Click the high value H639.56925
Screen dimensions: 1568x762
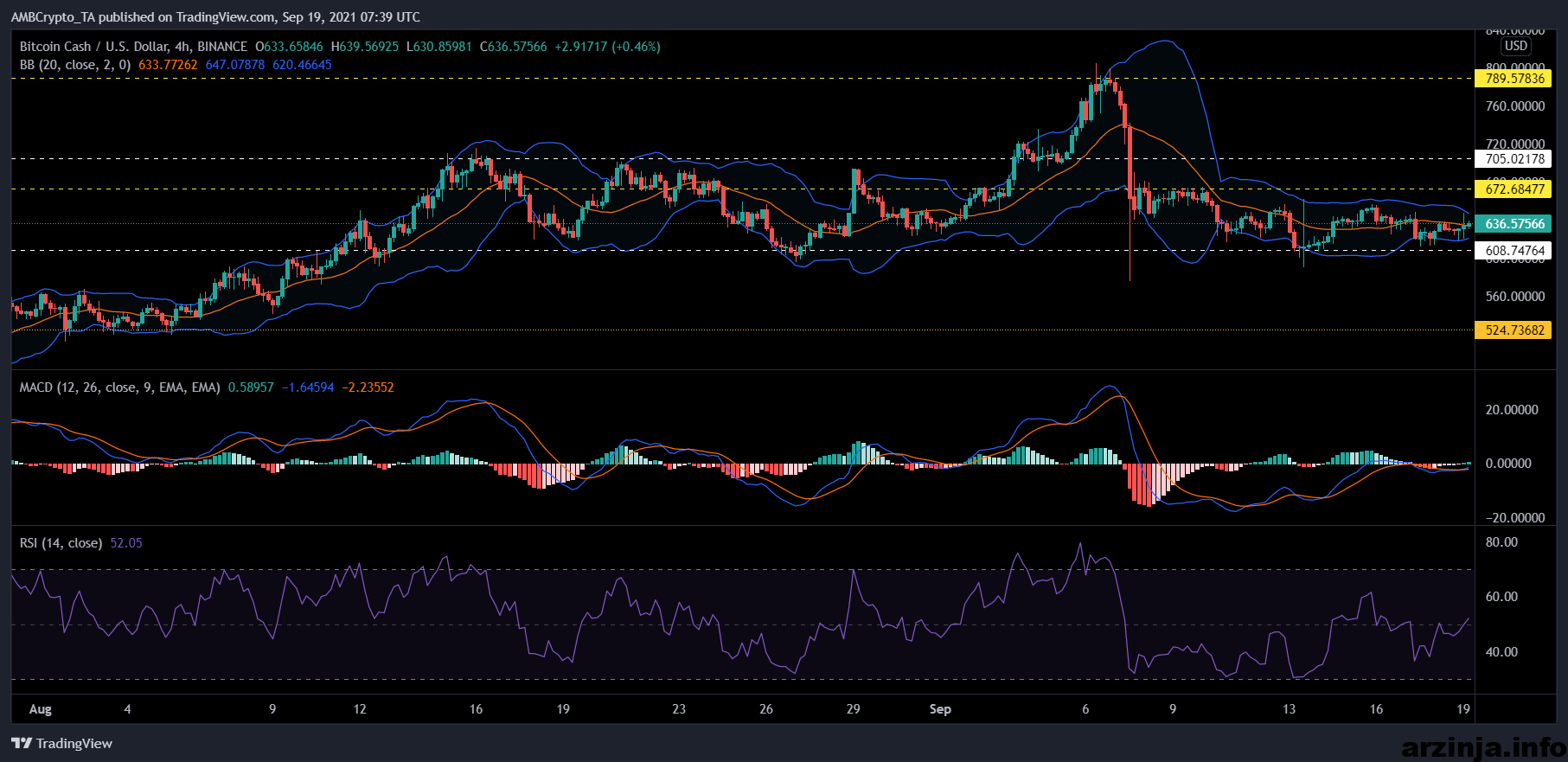(365, 47)
